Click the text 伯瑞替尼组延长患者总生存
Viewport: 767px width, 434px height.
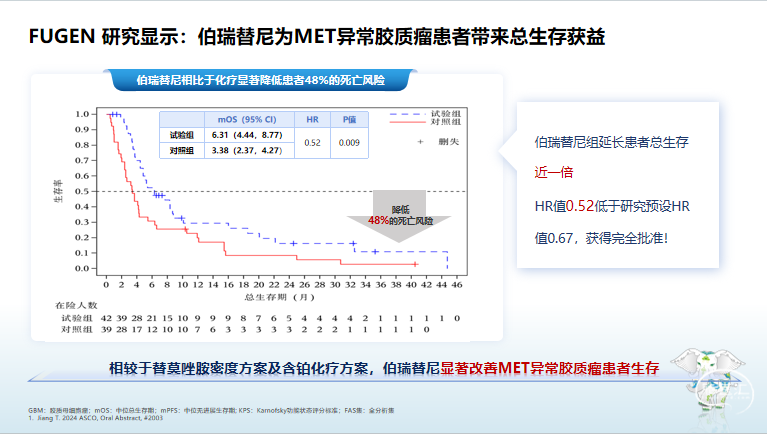[x=611, y=142]
